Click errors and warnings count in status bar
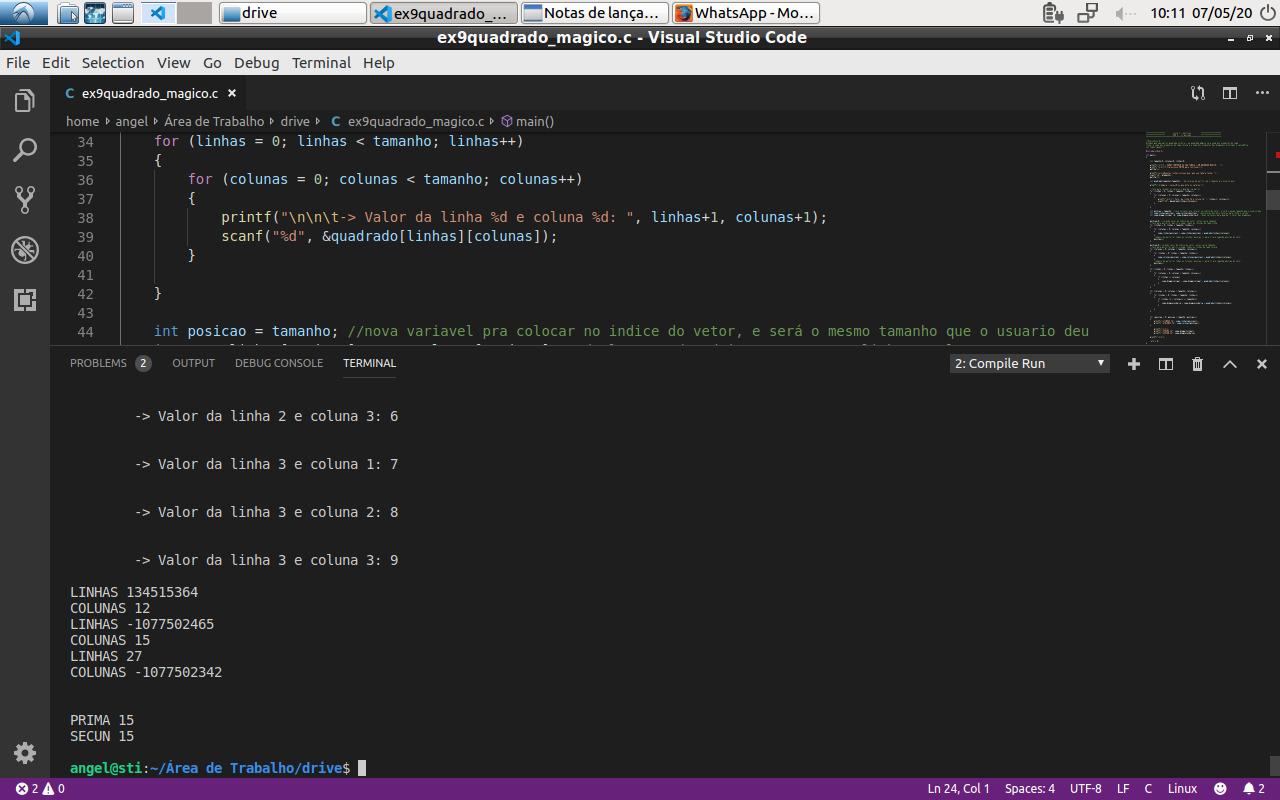1280x800 pixels. pyautogui.click(x=40, y=788)
